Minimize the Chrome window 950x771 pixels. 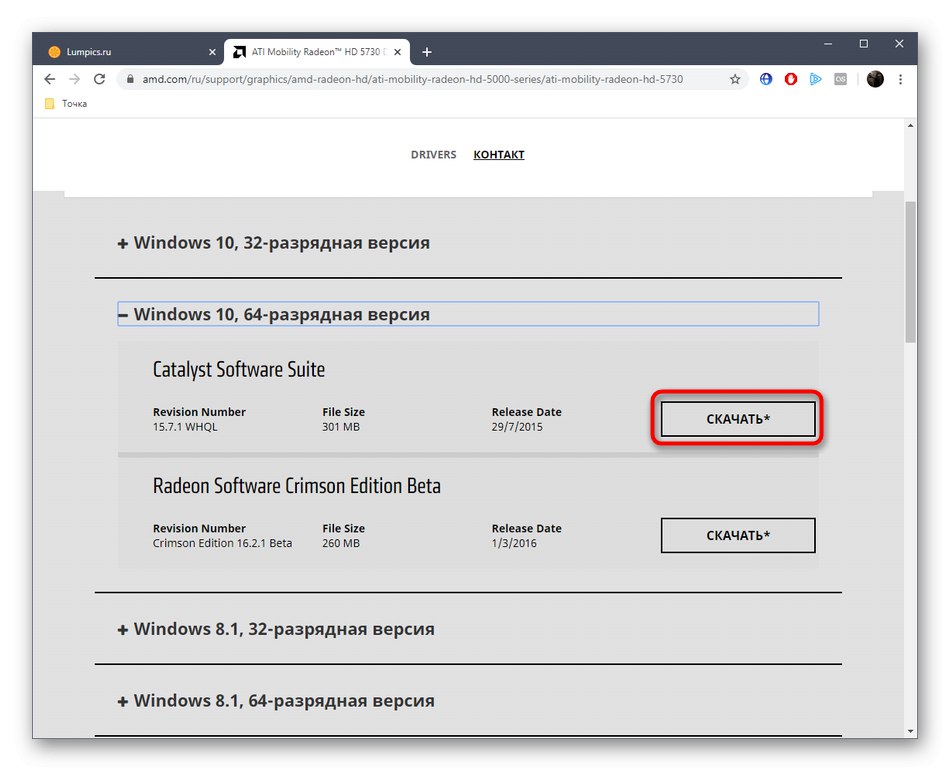828,44
